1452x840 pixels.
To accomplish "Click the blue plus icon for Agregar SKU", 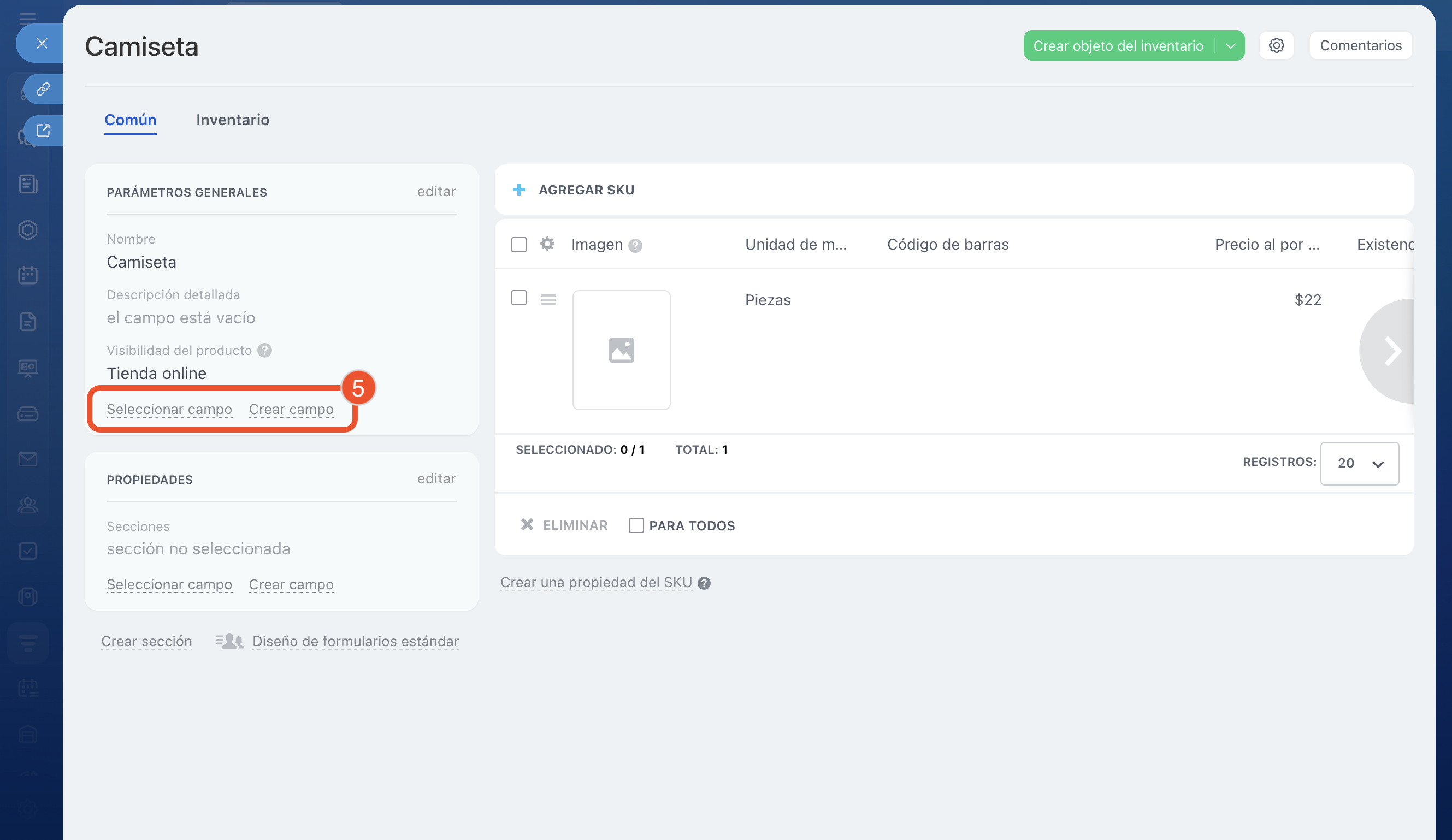I will tap(518, 190).
